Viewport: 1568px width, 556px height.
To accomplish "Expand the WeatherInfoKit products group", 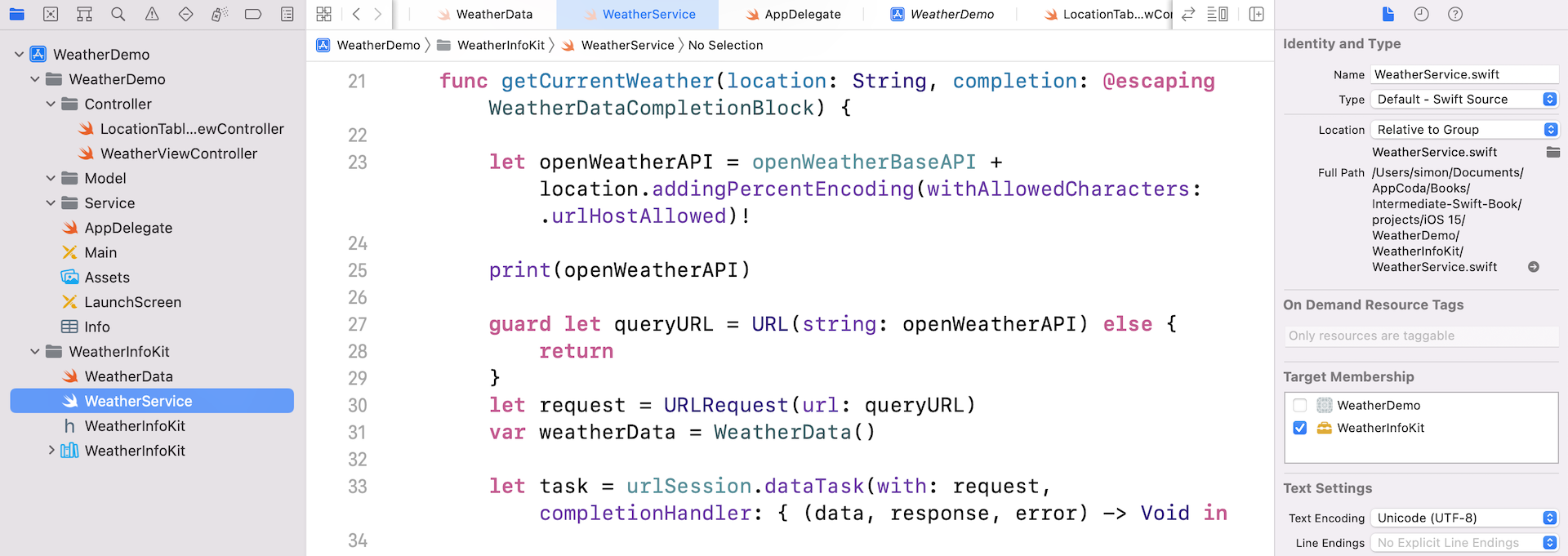I will click(x=51, y=451).
